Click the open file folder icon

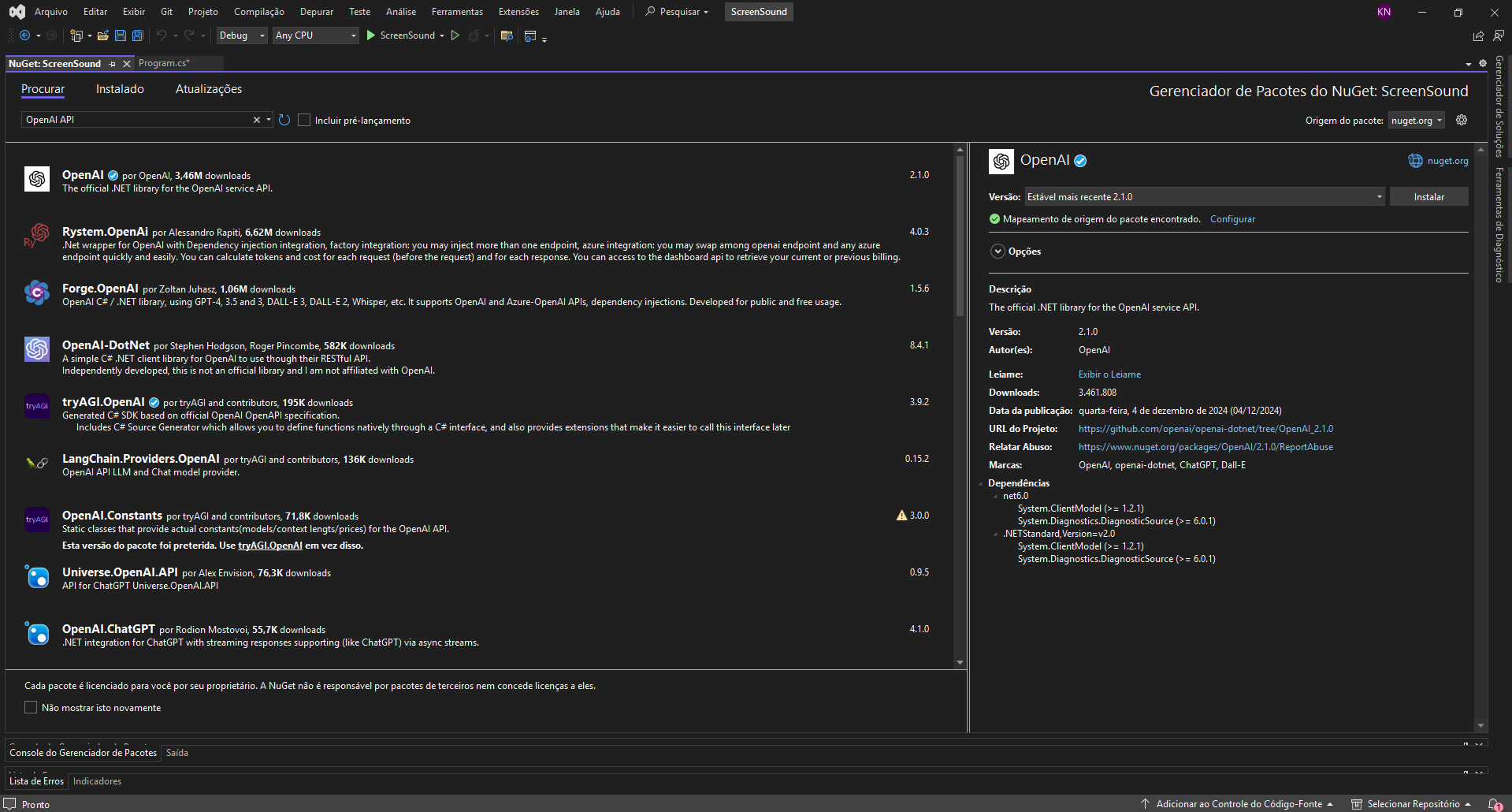[102, 35]
